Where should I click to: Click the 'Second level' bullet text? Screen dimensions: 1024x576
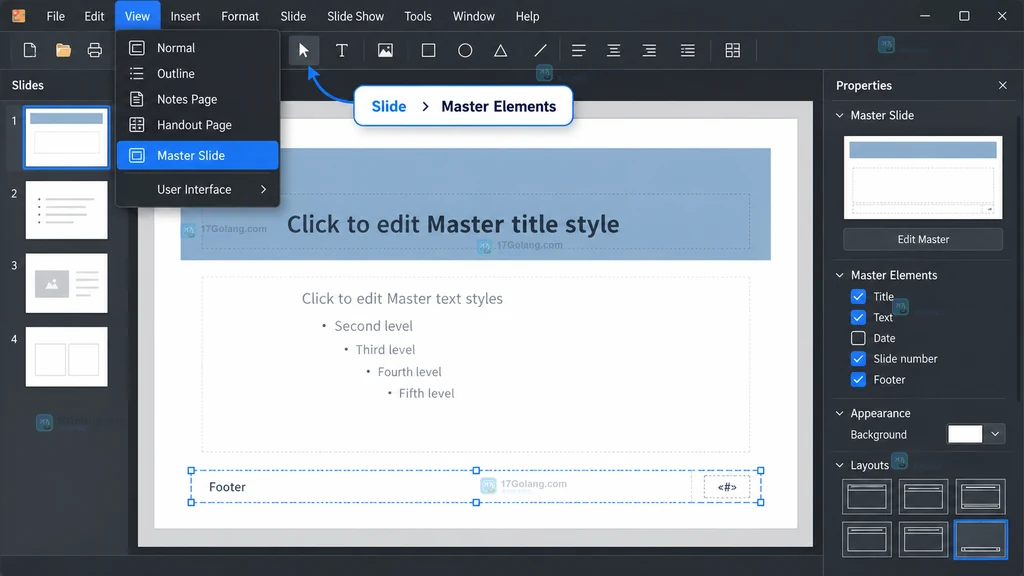point(373,326)
